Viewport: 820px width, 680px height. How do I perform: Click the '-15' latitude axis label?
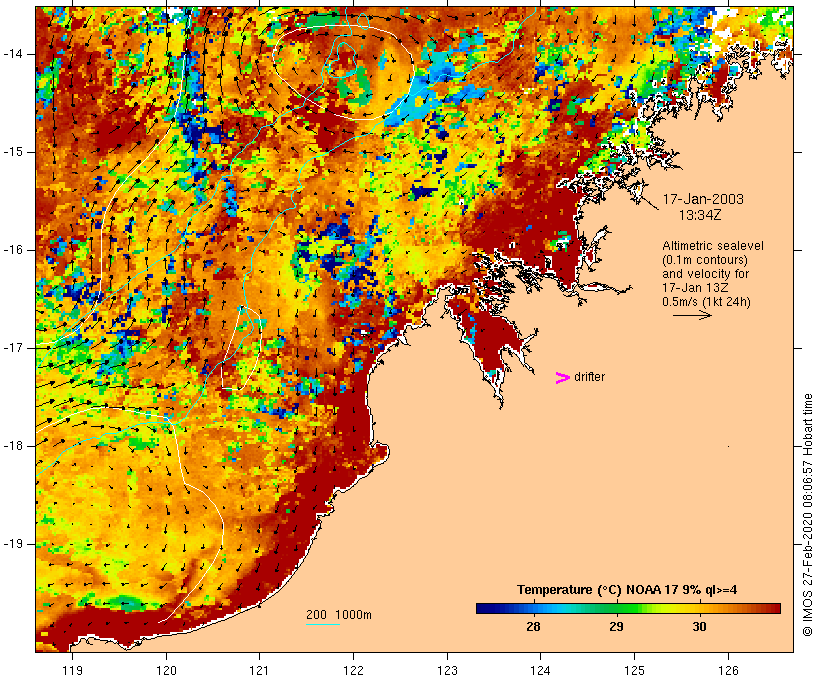coord(13,152)
